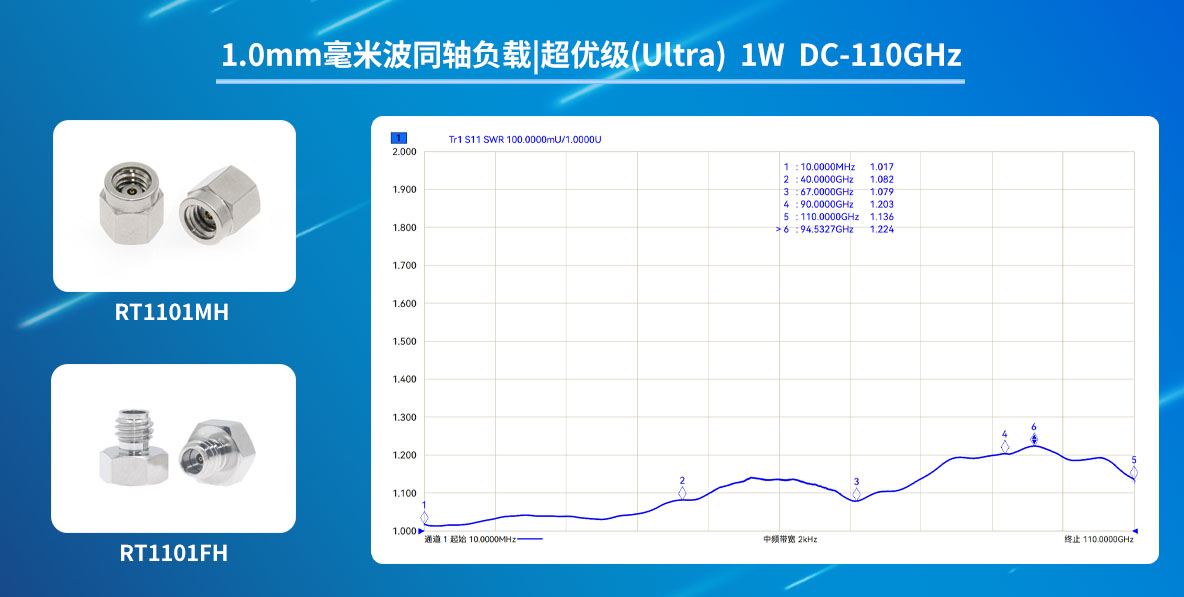Click the 10.0000MHz marker 1 readout row

coord(838,167)
